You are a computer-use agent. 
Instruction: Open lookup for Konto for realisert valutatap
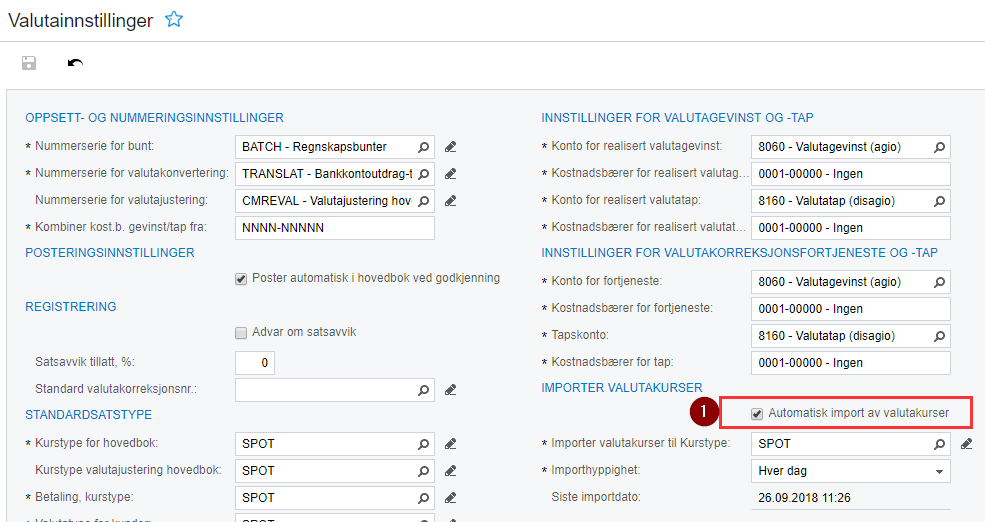pos(940,201)
